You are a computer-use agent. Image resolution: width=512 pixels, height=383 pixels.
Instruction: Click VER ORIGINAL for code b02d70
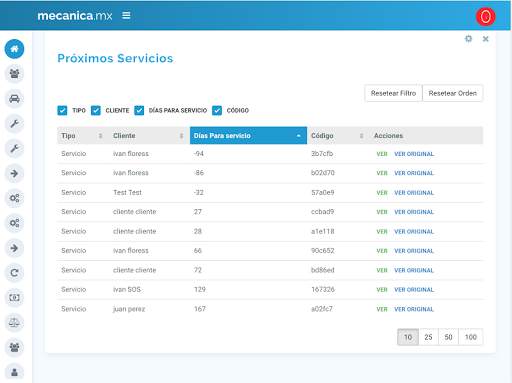point(414,173)
